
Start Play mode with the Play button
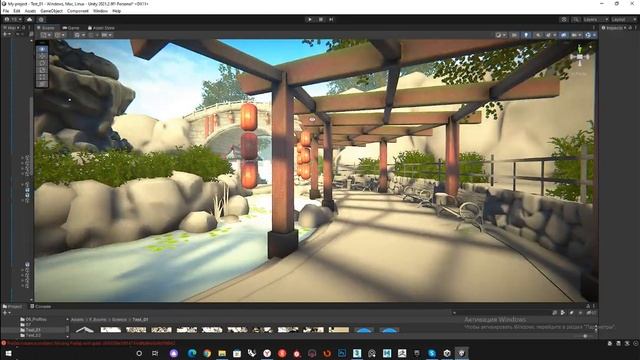click(x=309, y=19)
